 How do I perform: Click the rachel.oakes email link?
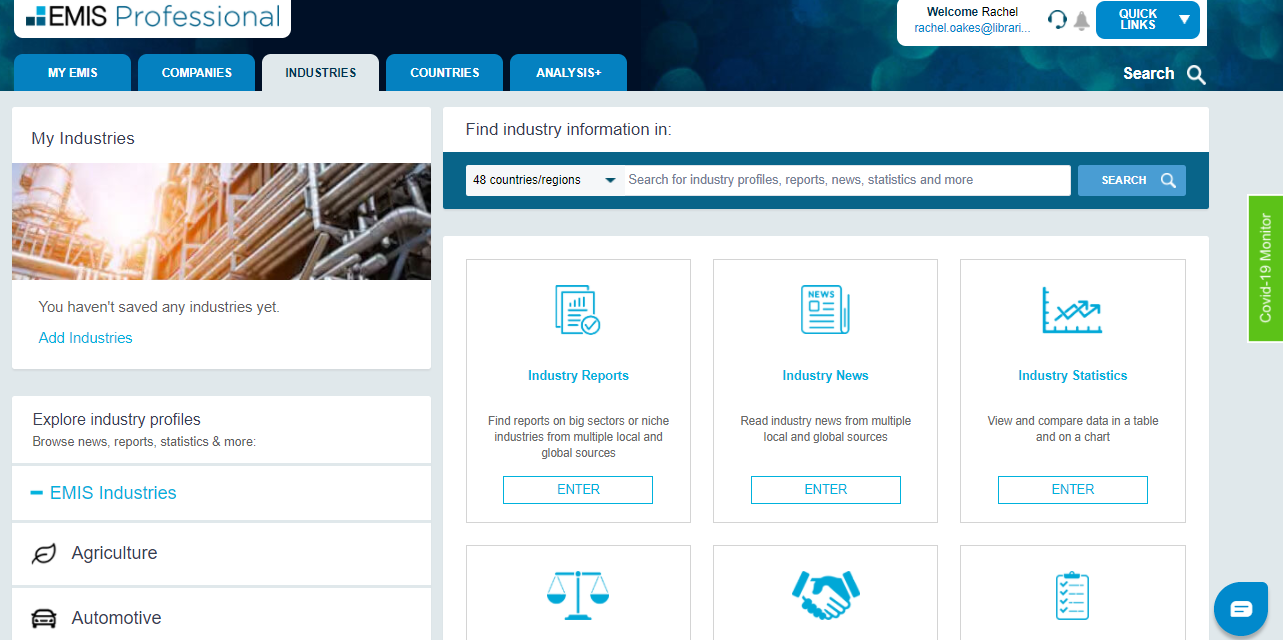[x=972, y=29]
